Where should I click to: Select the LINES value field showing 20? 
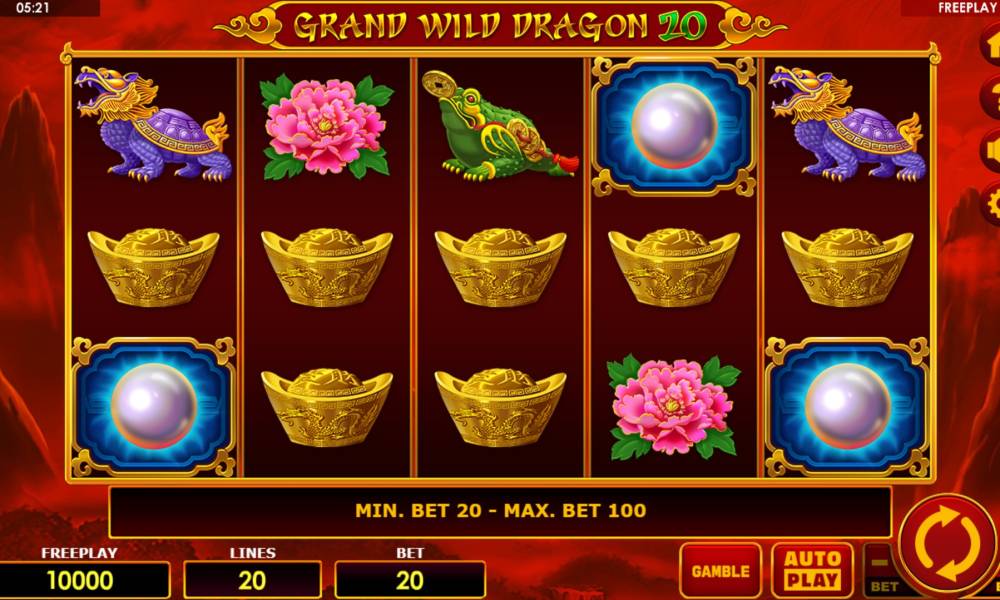253,580
